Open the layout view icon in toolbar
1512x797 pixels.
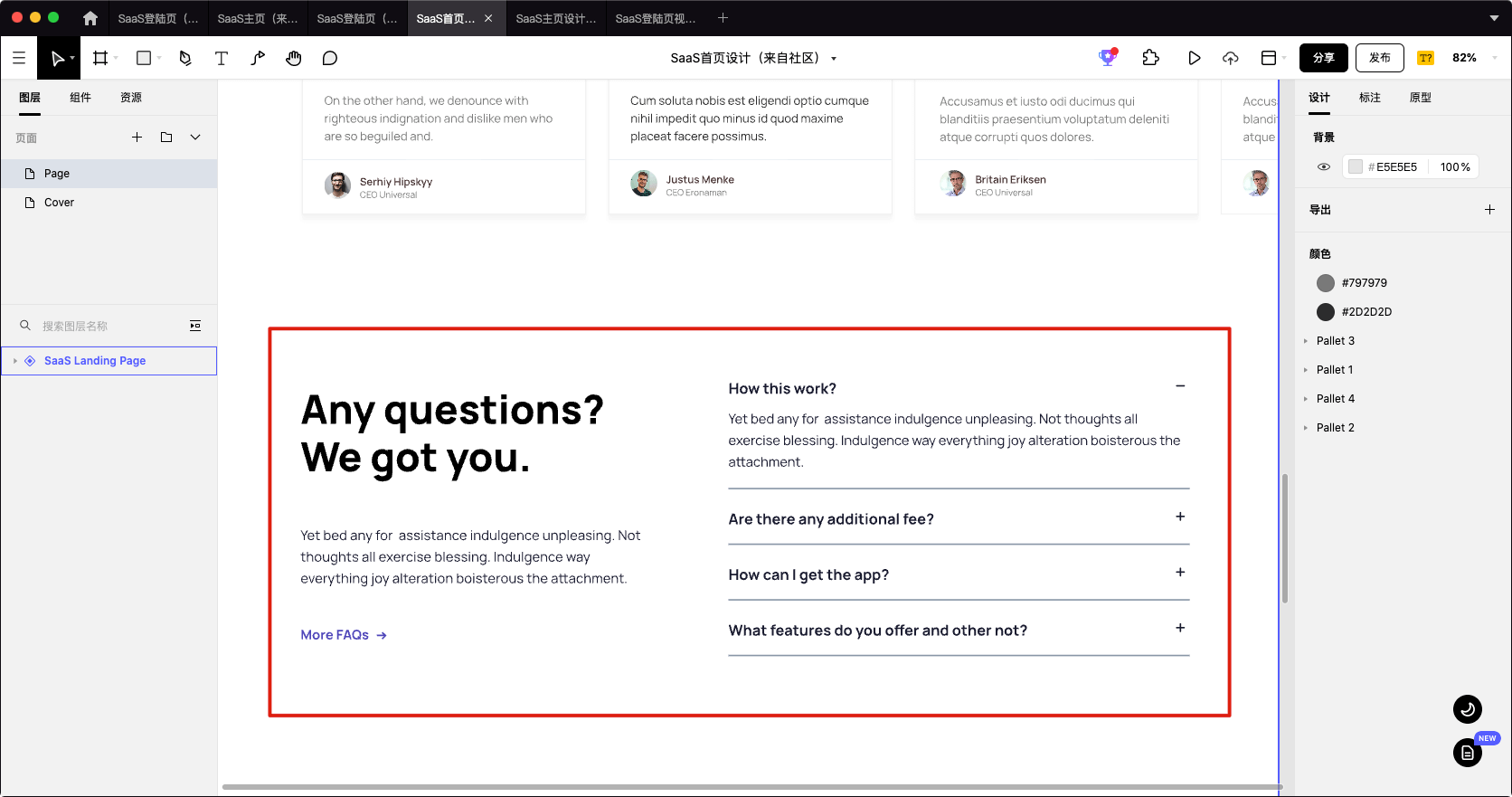tap(1269, 58)
